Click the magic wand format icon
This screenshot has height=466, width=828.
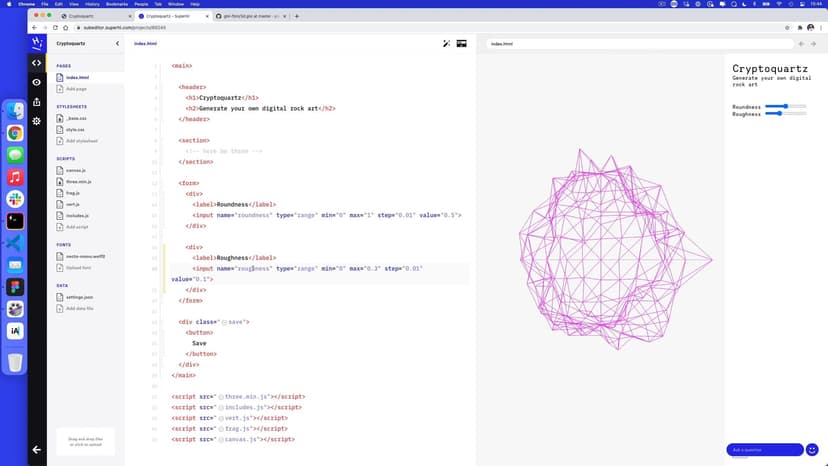[x=447, y=44]
